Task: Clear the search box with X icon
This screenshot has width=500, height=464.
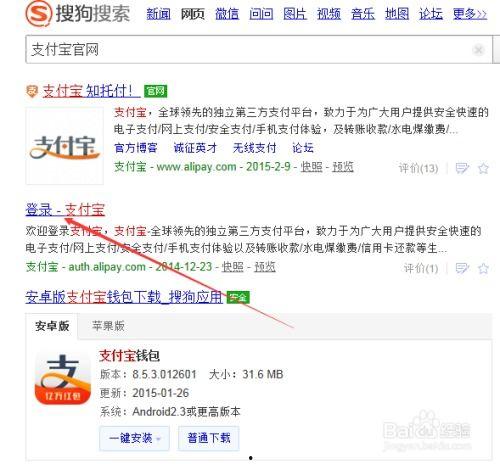Action: click(x=478, y=50)
